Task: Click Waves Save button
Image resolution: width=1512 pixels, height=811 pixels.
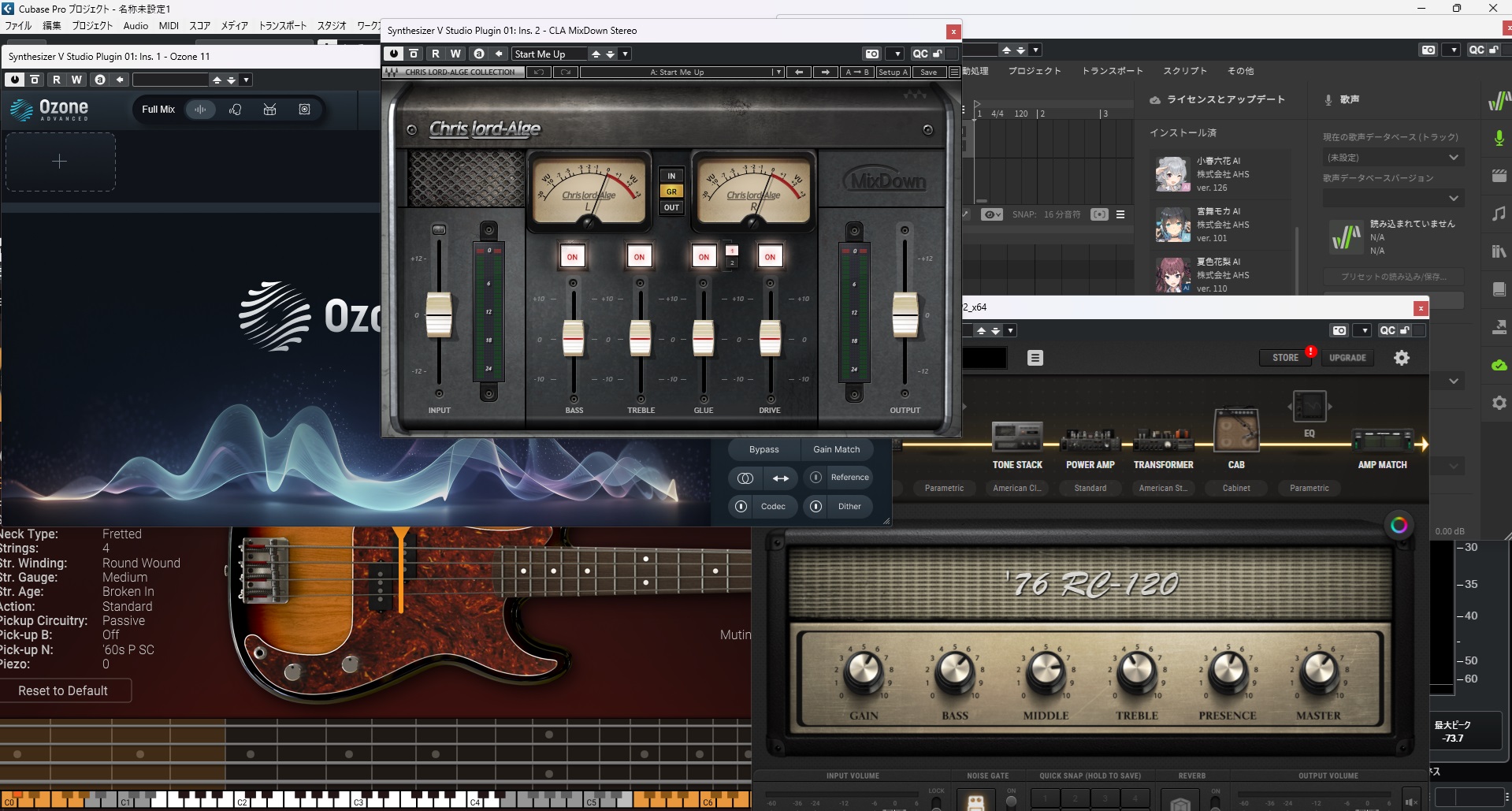Action: coord(929,72)
